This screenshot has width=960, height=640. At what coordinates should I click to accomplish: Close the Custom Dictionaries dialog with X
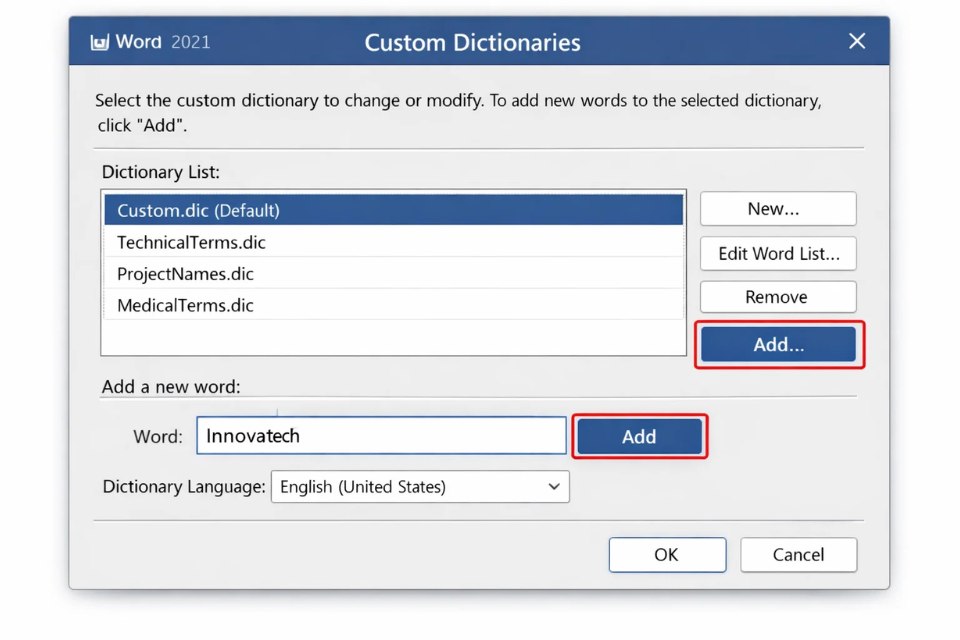point(857,41)
